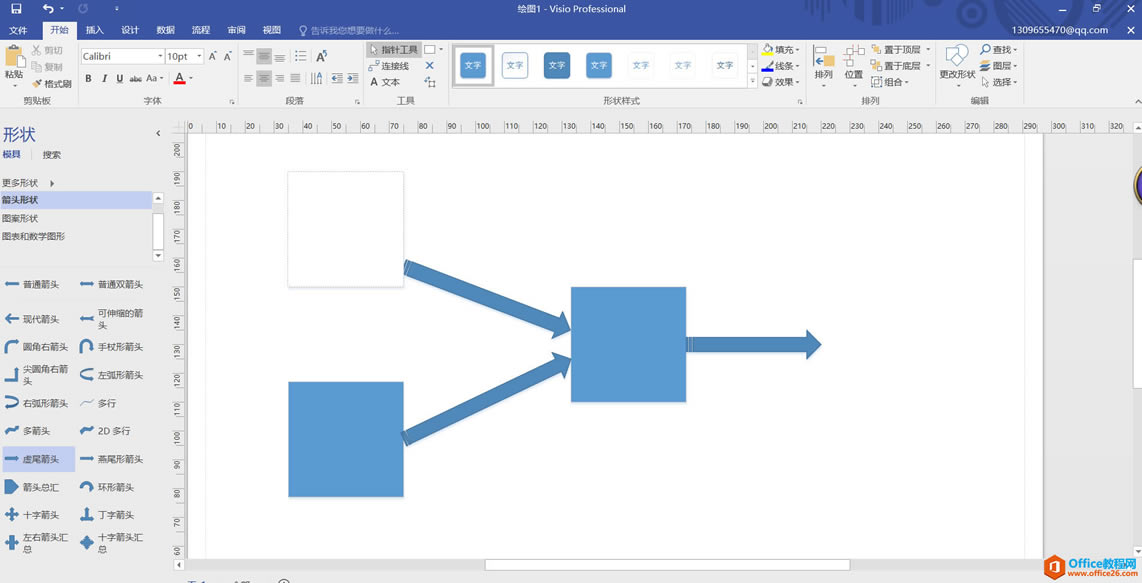The height and width of the screenshot is (583, 1142).
Task: Select the Pointer tool (指针工具)
Action: pyautogui.click(x=393, y=49)
